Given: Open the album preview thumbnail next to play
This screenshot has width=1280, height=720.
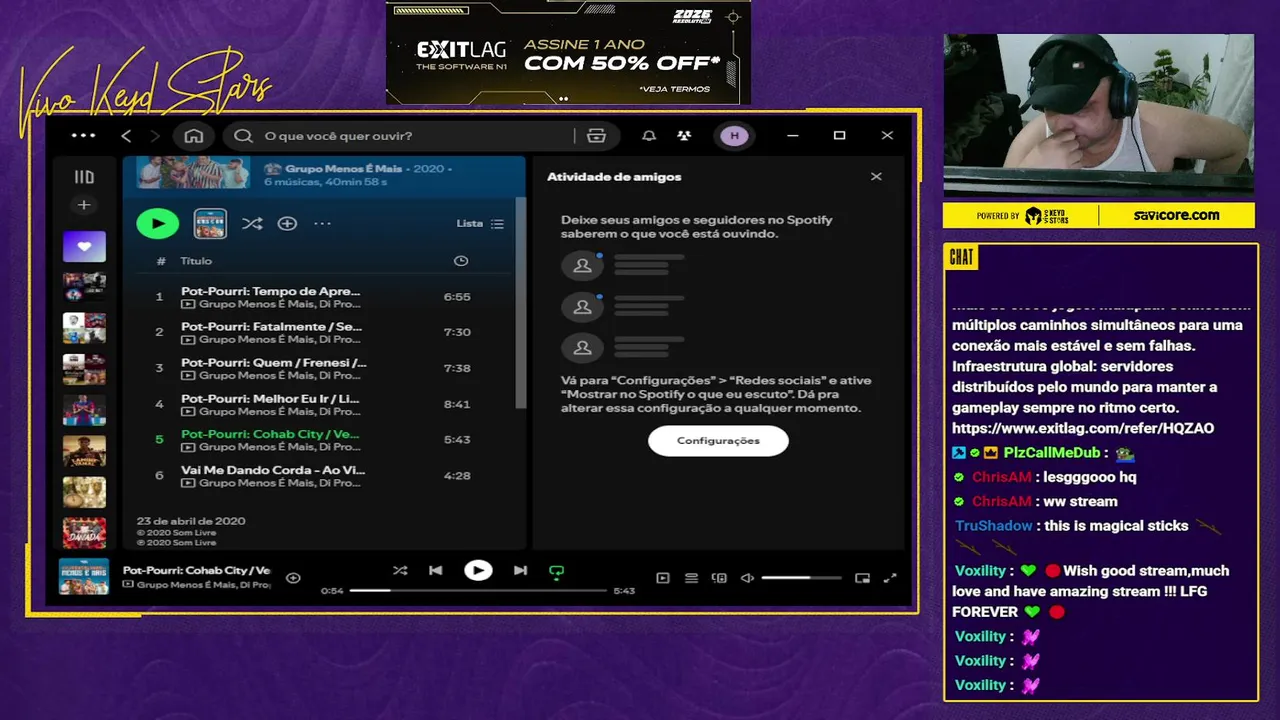Looking at the screenshot, I should [210, 223].
